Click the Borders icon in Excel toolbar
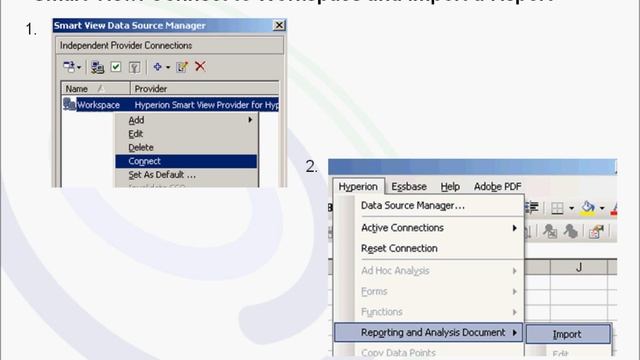The width and height of the screenshot is (640, 360). tap(557, 208)
